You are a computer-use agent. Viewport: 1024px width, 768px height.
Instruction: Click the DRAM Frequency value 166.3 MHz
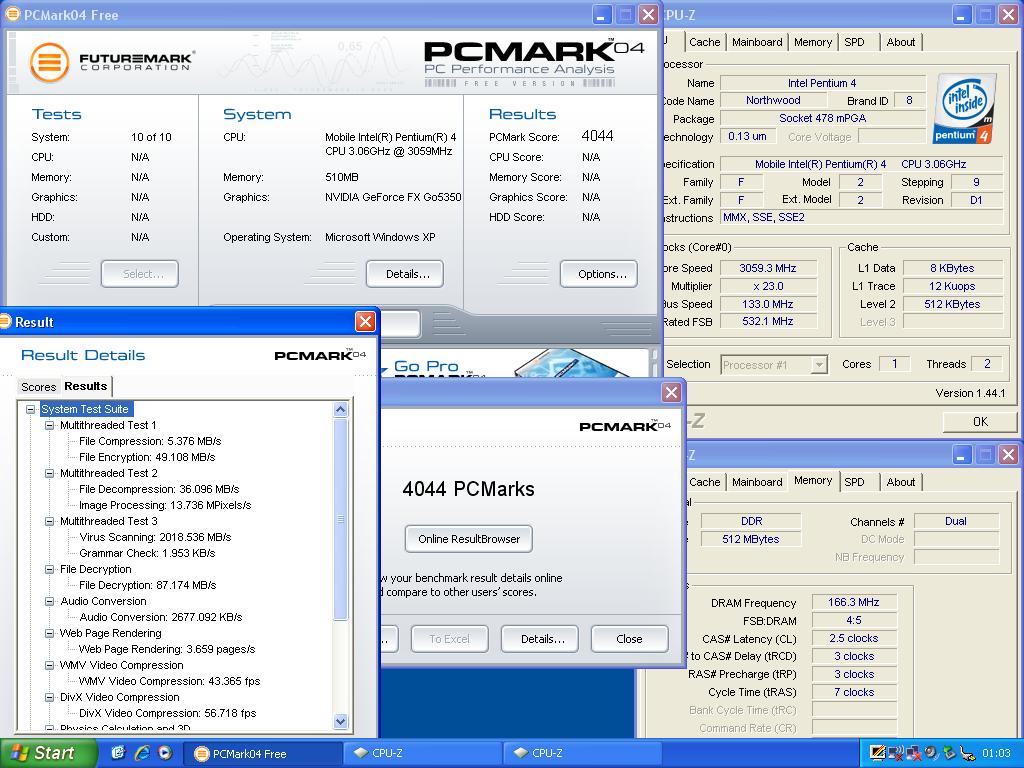coord(854,602)
